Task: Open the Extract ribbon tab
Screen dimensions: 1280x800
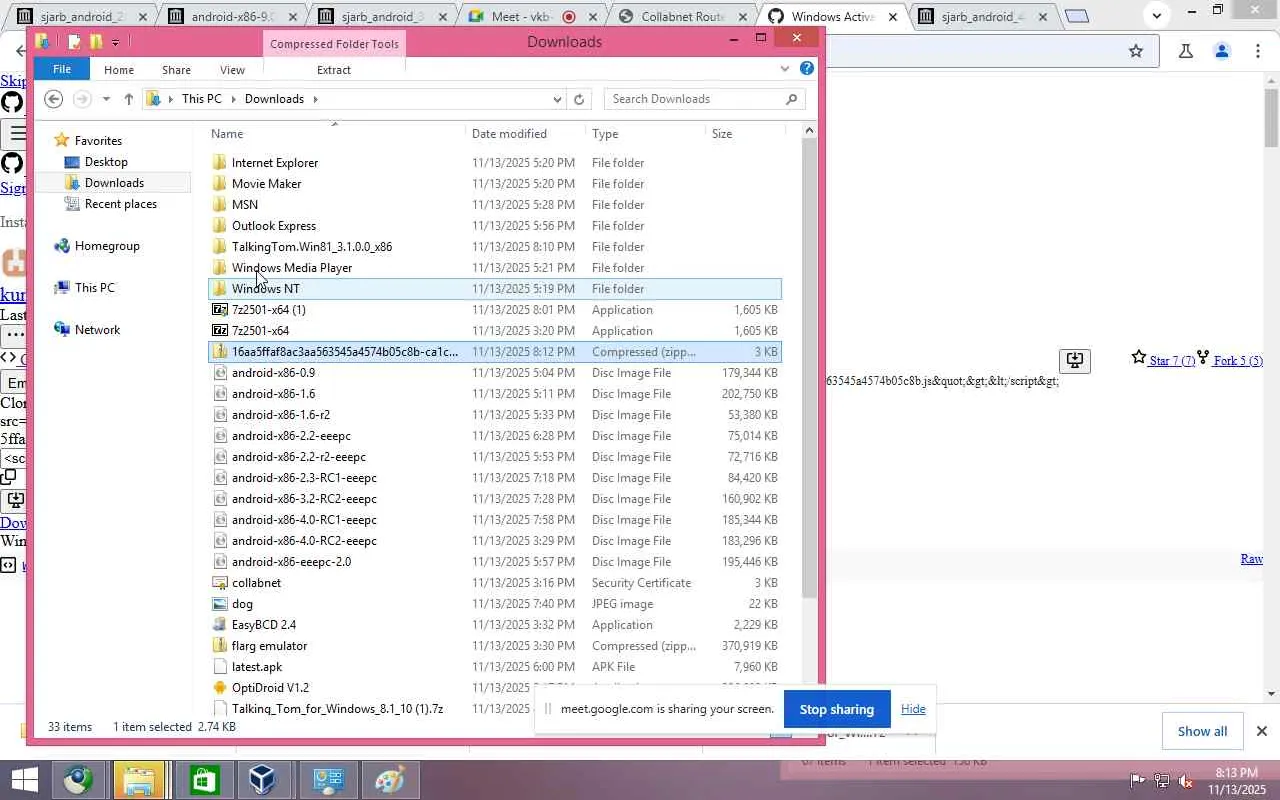Action: [334, 70]
